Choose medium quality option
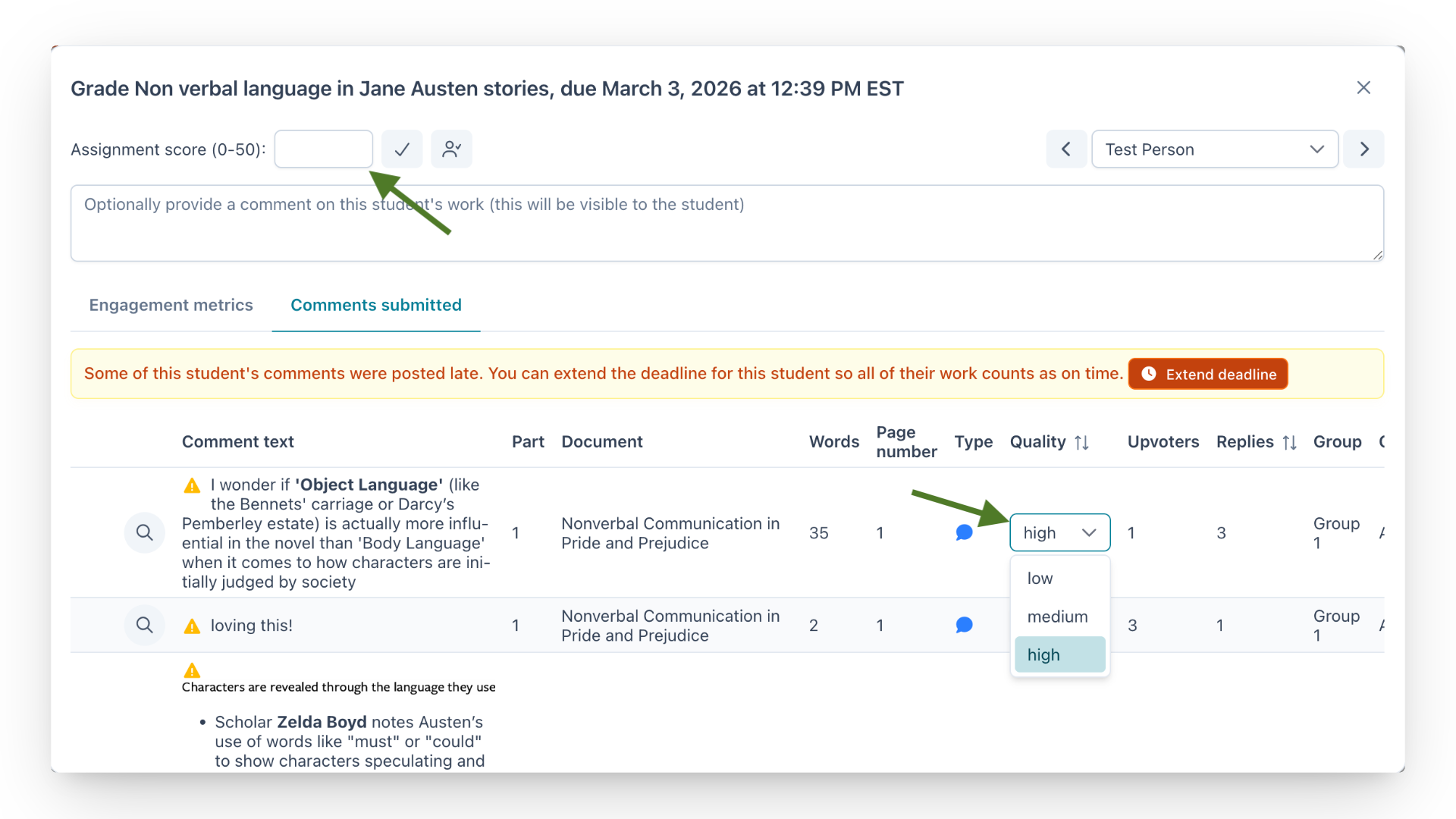Viewport: 1456px width, 819px height. click(x=1060, y=617)
